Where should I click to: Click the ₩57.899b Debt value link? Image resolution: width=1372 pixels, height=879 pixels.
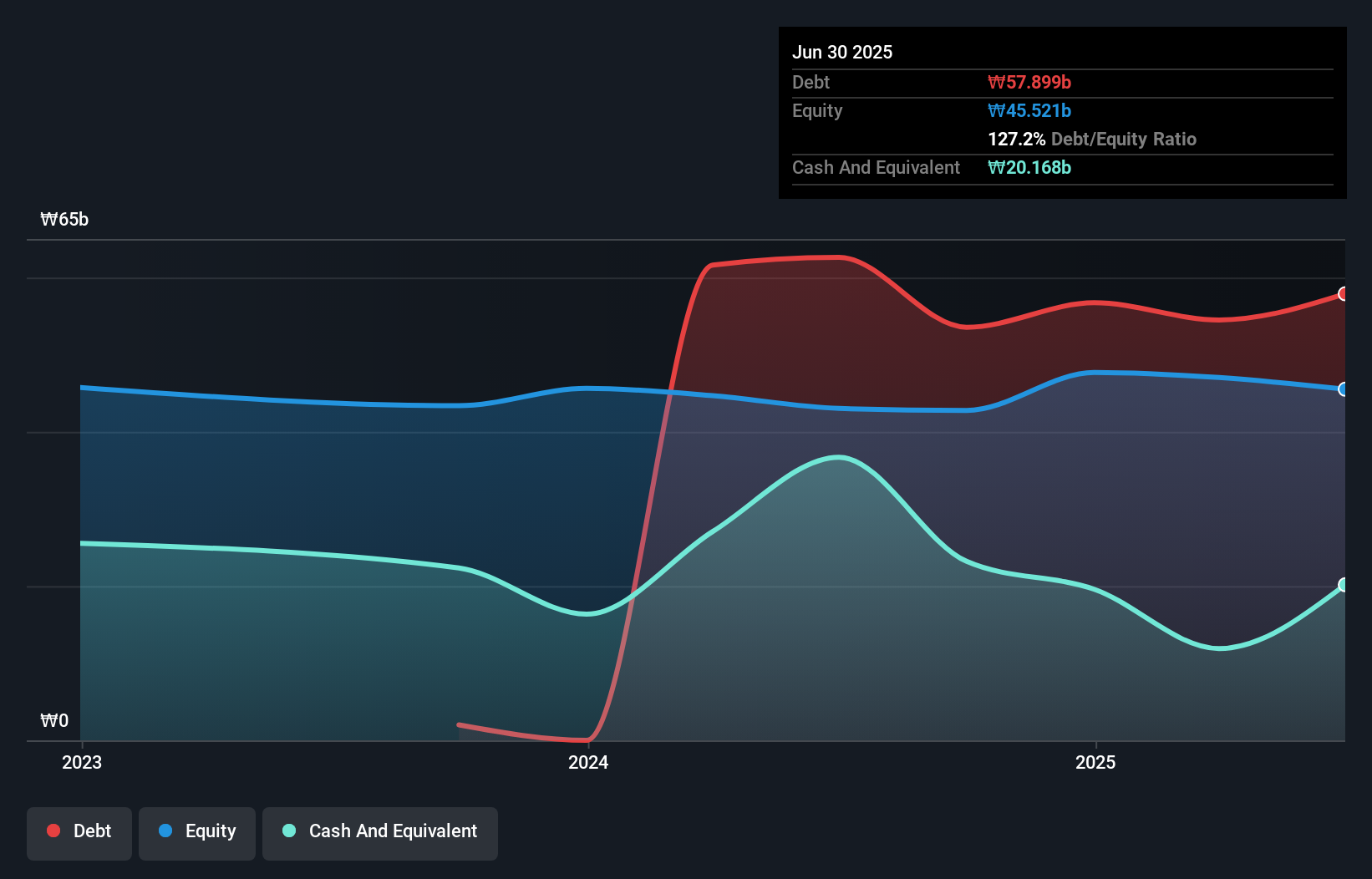(x=1030, y=82)
